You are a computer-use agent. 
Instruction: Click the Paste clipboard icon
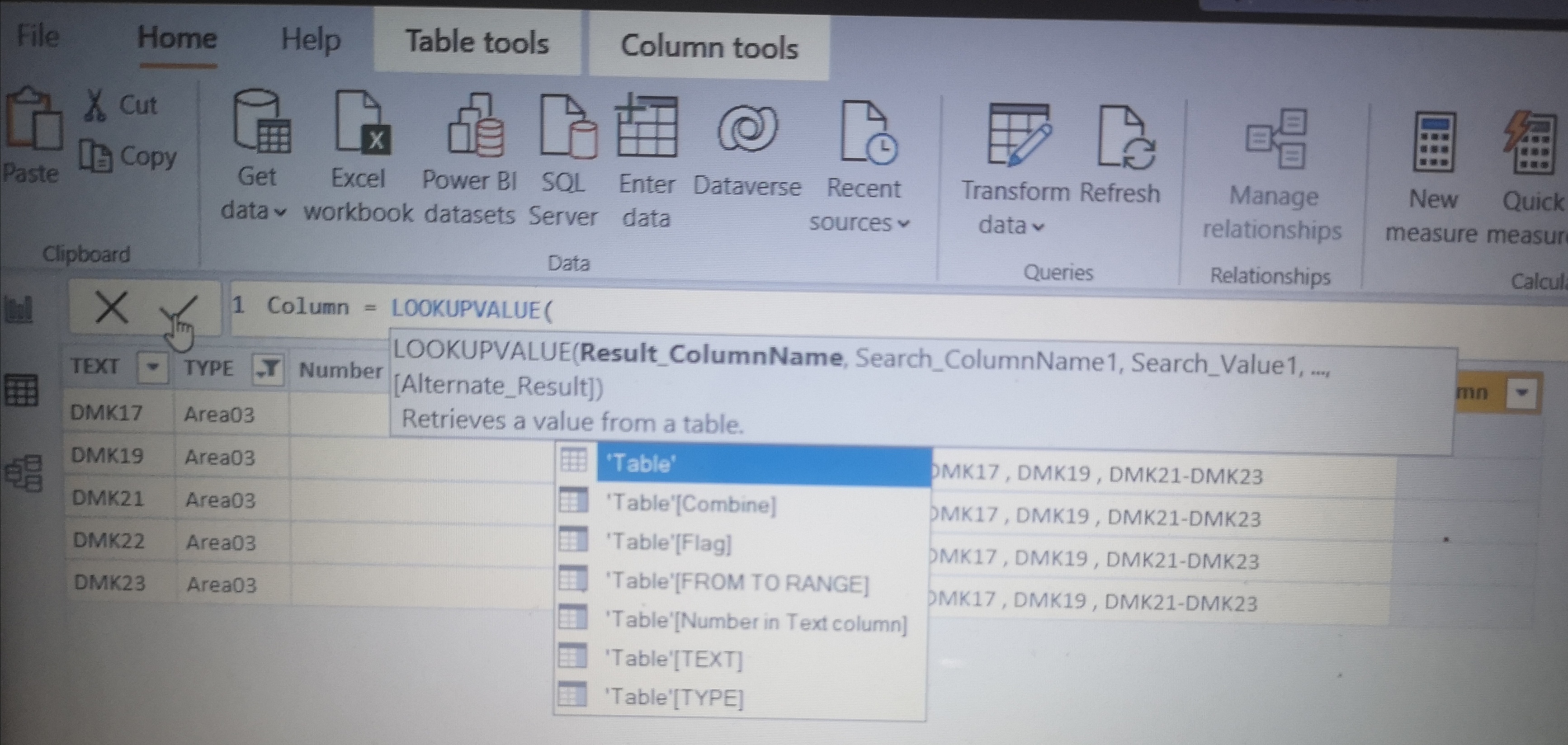(33, 119)
